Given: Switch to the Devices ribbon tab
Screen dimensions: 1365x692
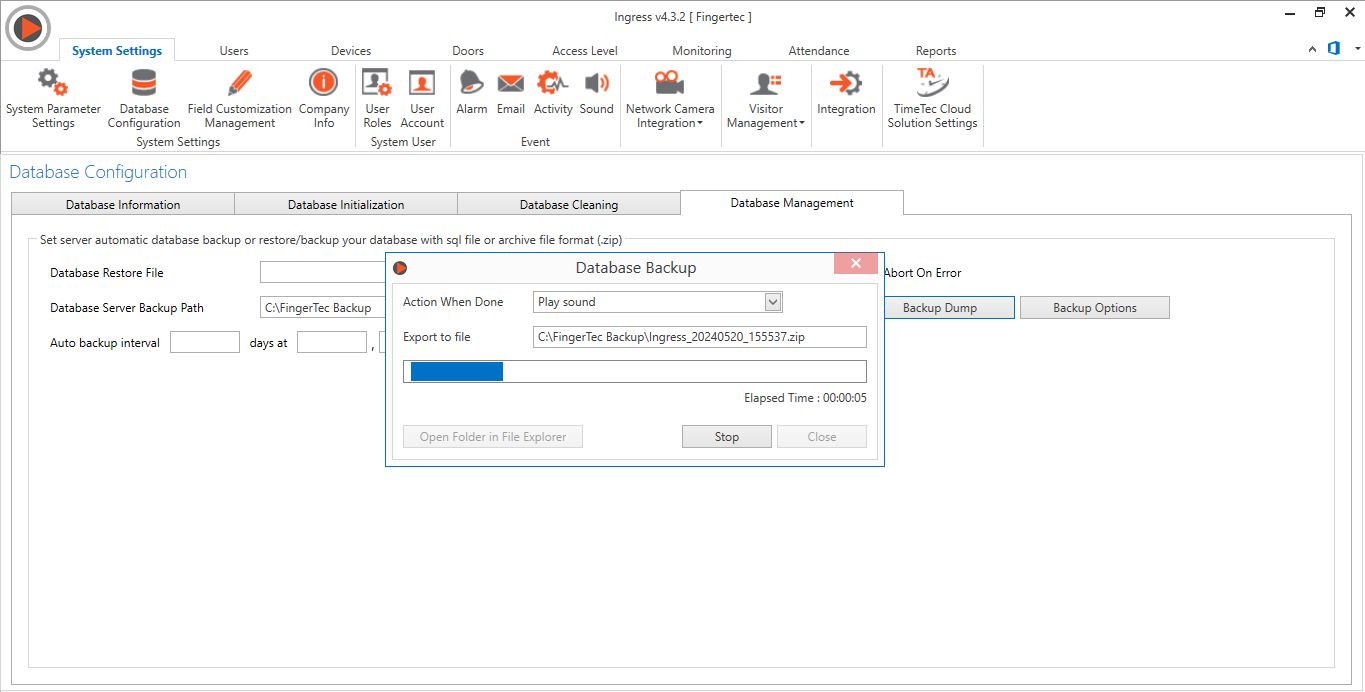Looking at the screenshot, I should pyautogui.click(x=351, y=50).
